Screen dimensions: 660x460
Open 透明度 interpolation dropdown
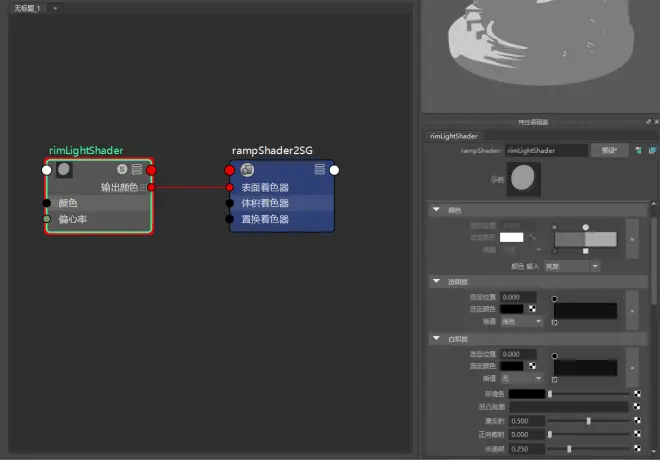pyautogui.click(x=521, y=322)
